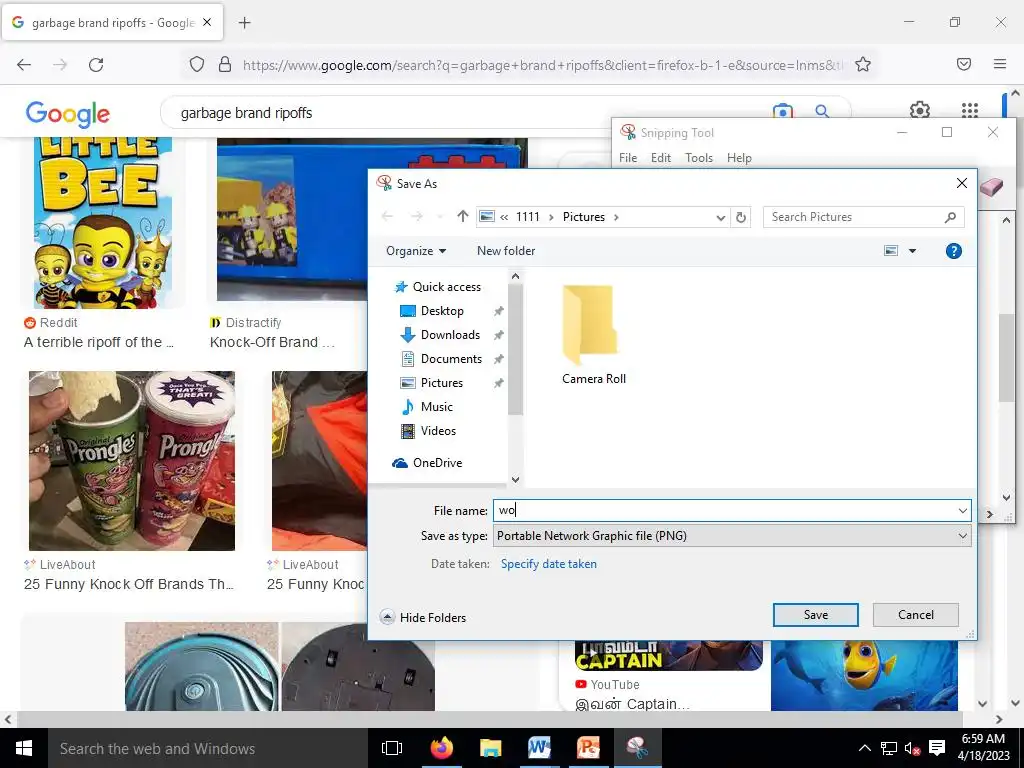This screenshot has height=768, width=1024.
Task: Click Google search by image camera icon
Action: (782, 112)
